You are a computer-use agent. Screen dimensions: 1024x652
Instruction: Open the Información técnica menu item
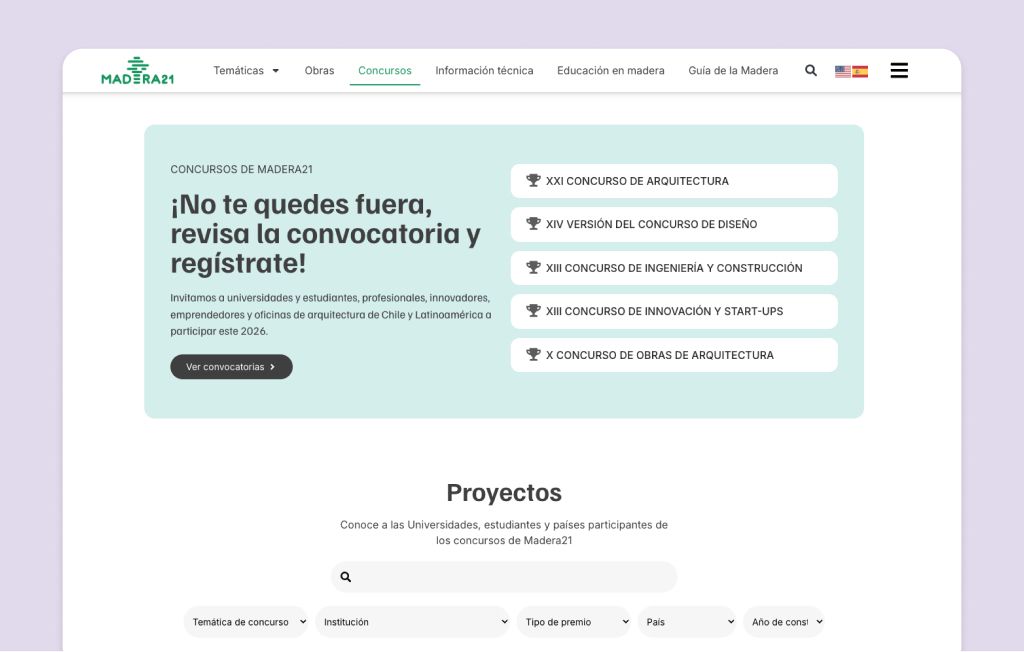(x=484, y=71)
